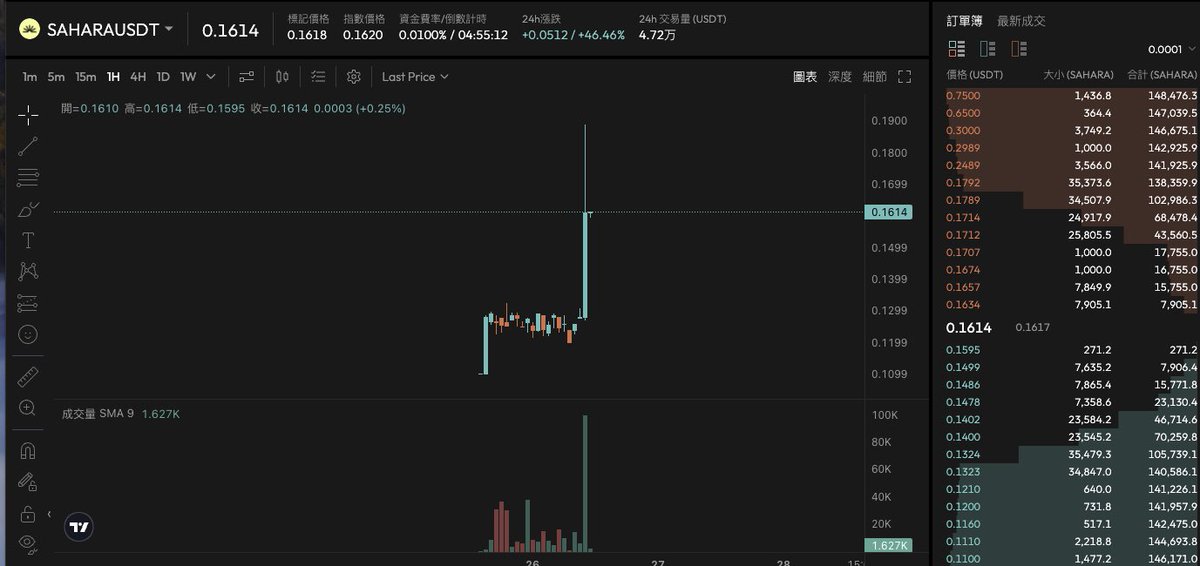Click the 成交量 SMA 9 indicator label

coord(98,413)
